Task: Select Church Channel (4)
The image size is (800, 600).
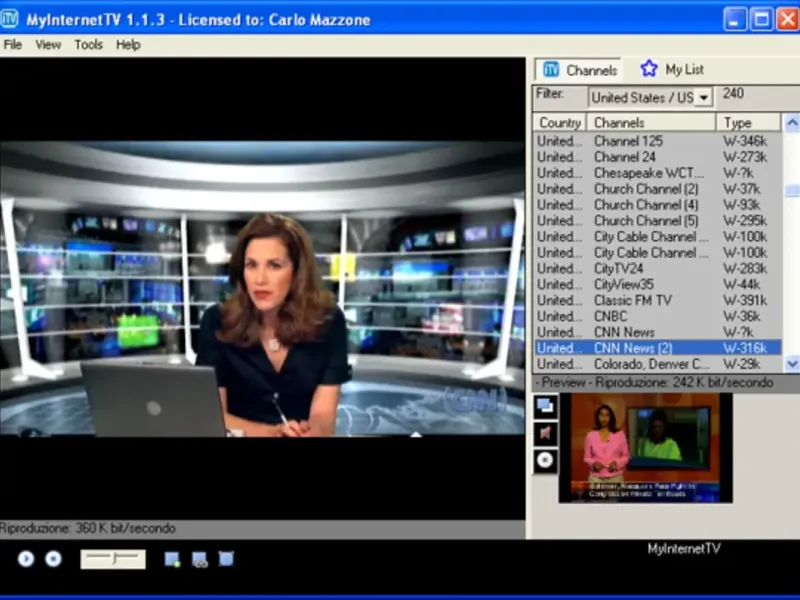Action: coord(658,205)
